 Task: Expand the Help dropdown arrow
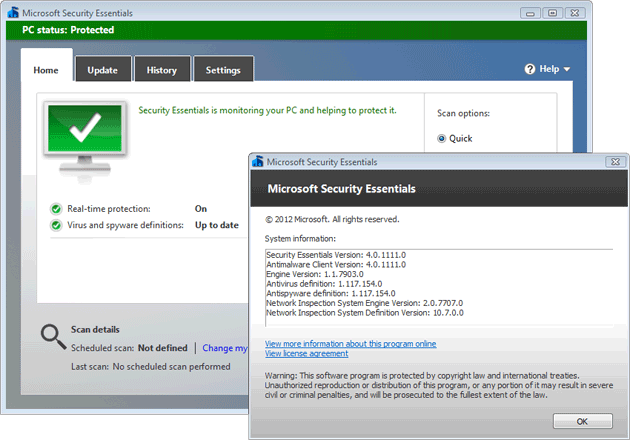click(567, 70)
